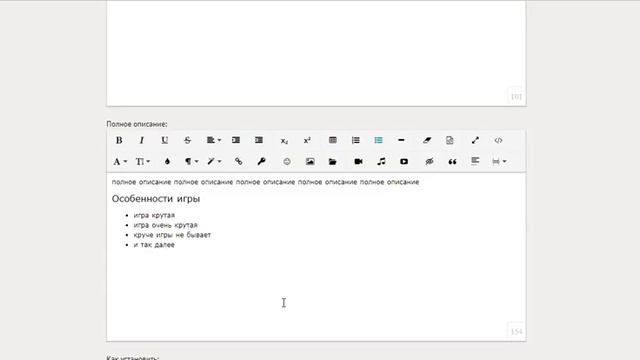Toggle HTML code view

(498, 140)
